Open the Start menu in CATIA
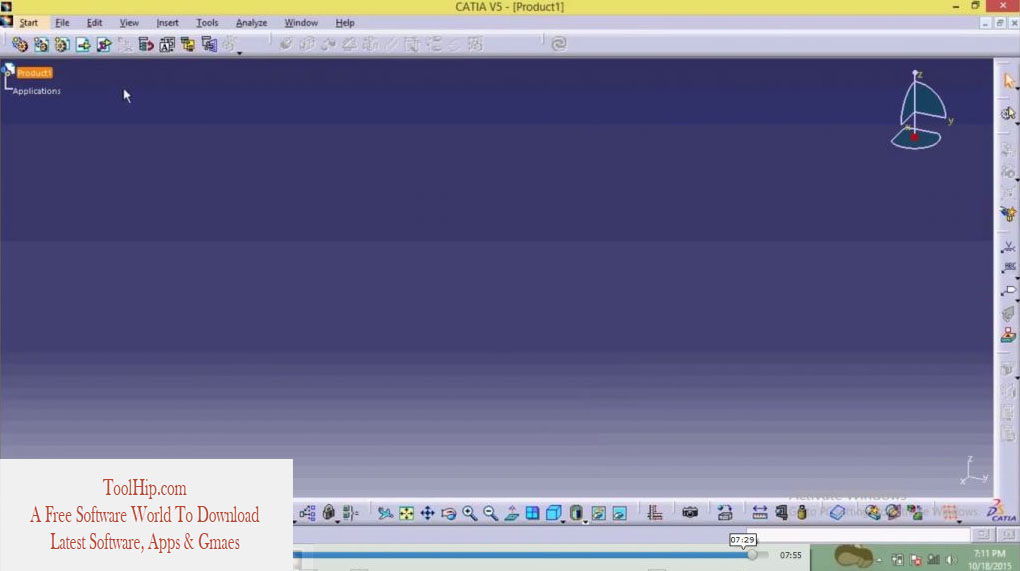 29,23
